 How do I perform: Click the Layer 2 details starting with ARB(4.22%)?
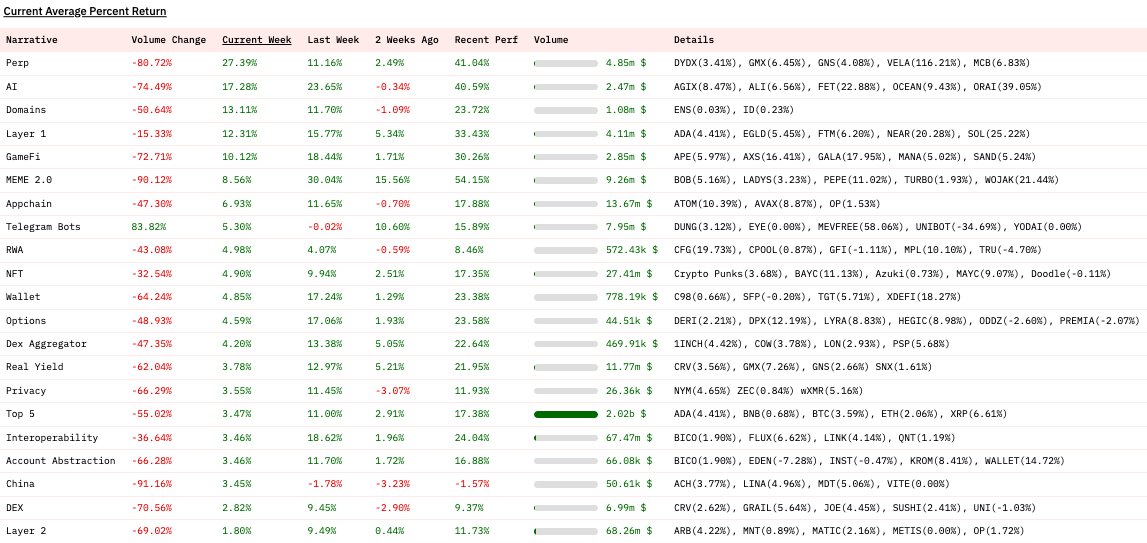click(x=849, y=531)
